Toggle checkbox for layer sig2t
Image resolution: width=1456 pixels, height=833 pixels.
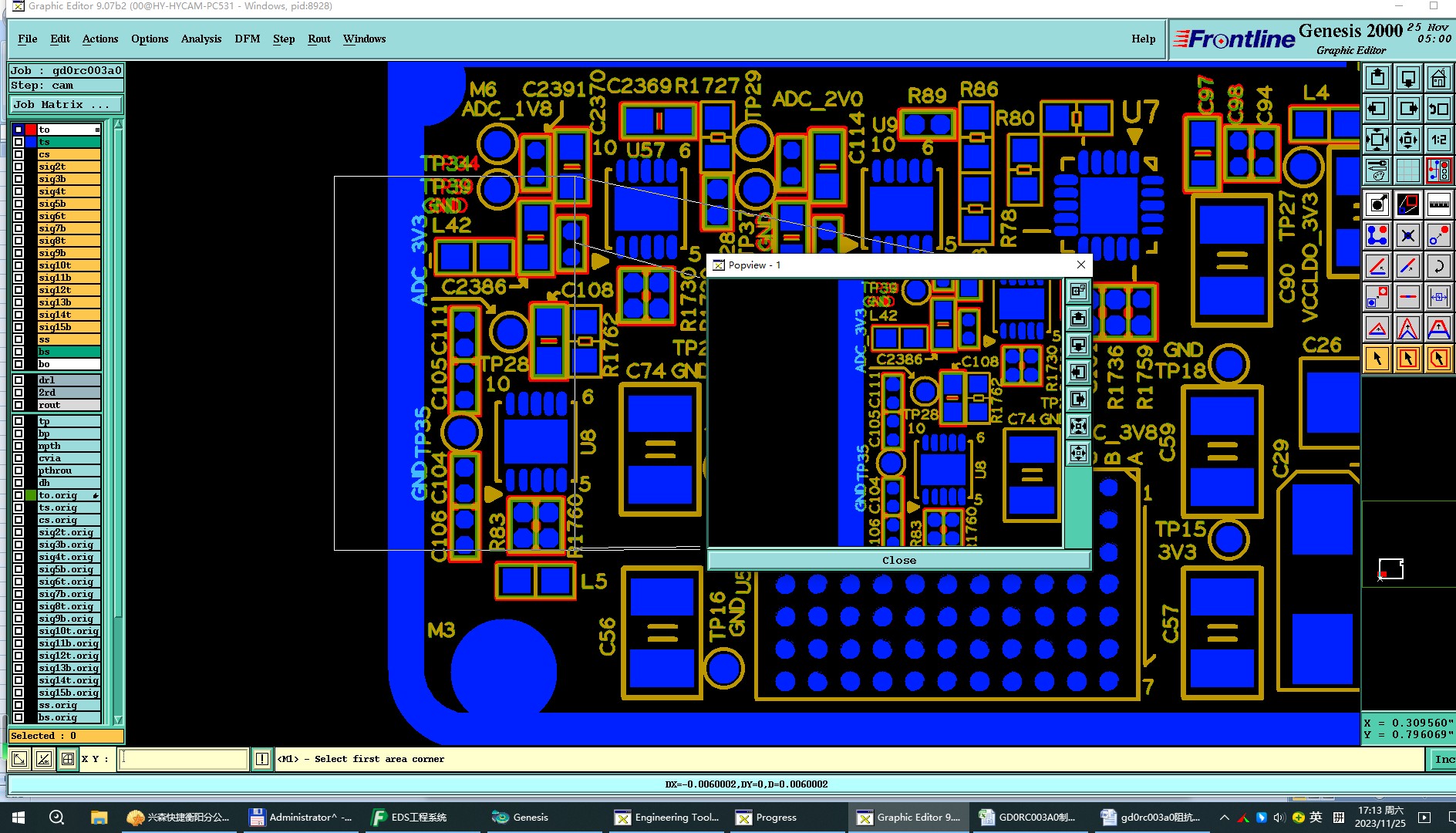(x=19, y=167)
